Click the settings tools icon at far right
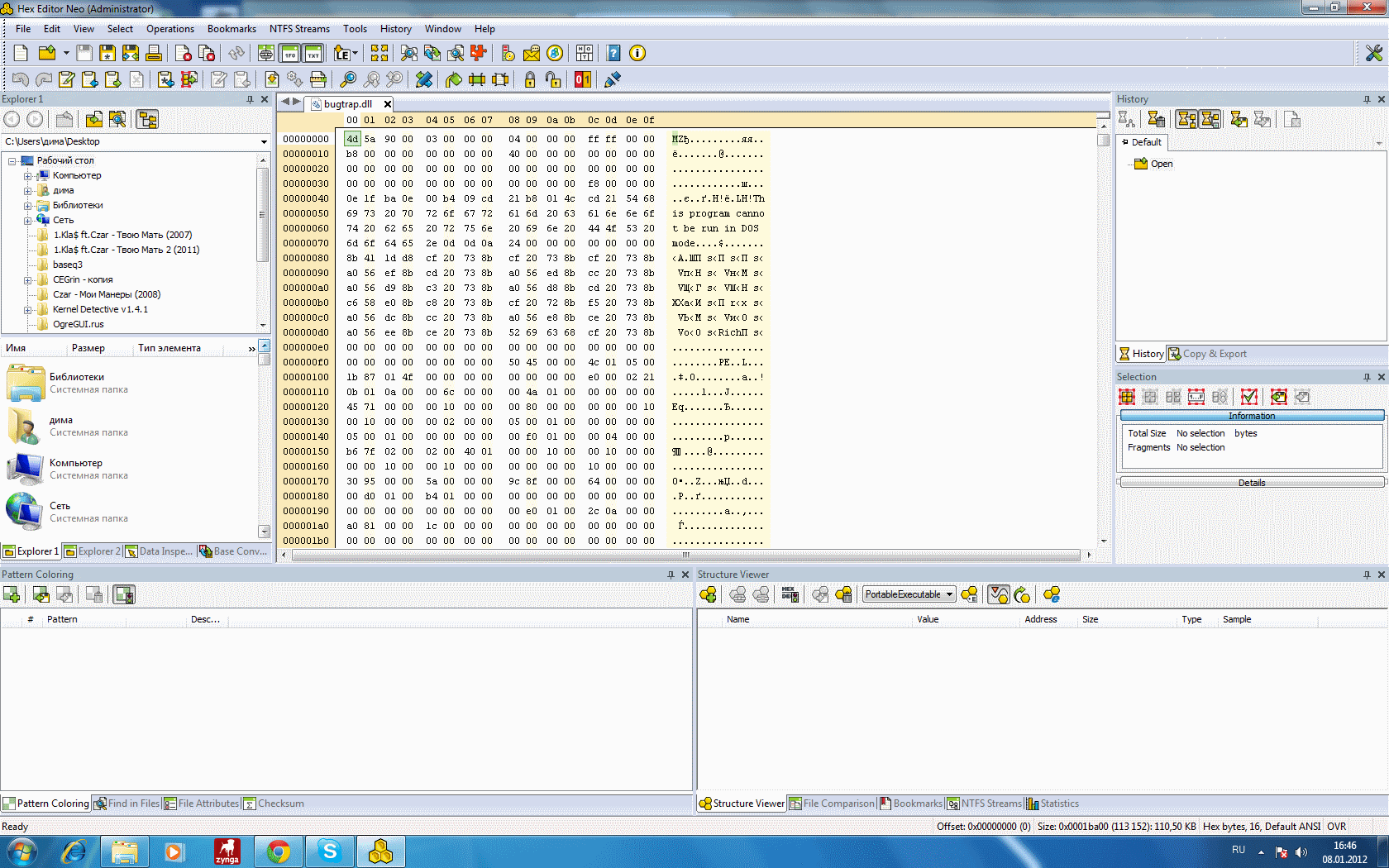The height and width of the screenshot is (868, 1389). (x=1373, y=53)
